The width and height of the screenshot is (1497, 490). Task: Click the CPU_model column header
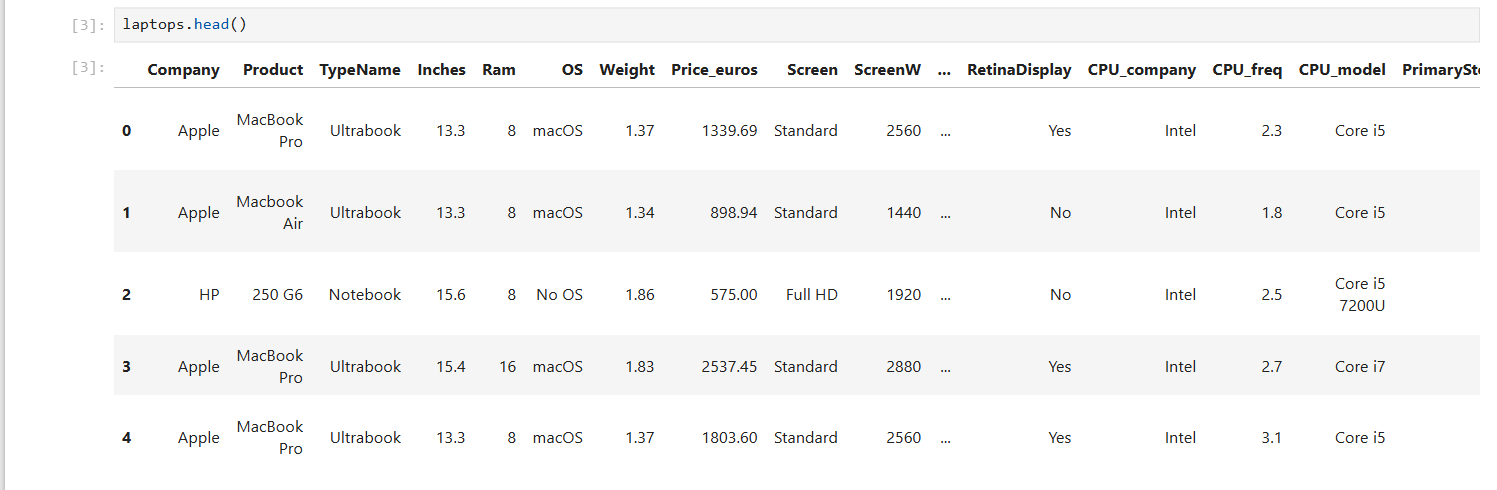pyautogui.click(x=1342, y=70)
